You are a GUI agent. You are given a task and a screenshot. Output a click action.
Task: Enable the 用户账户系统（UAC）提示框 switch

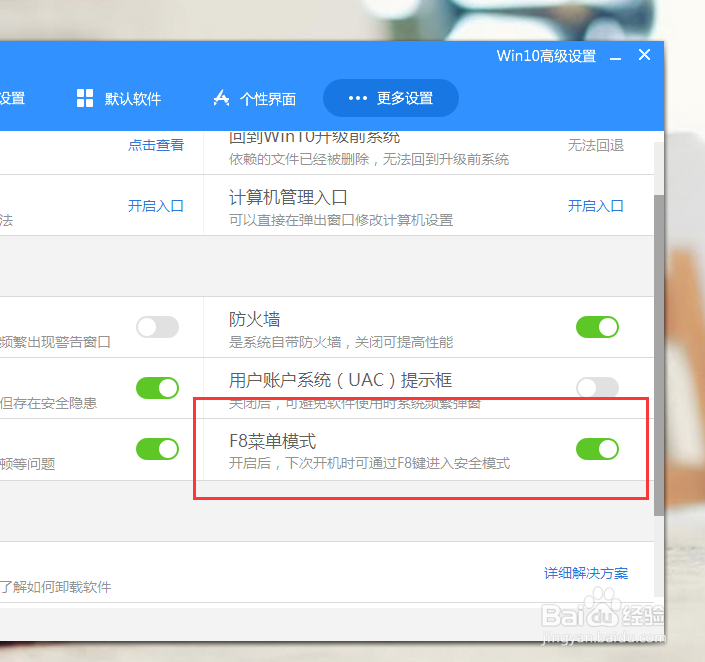(x=597, y=387)
